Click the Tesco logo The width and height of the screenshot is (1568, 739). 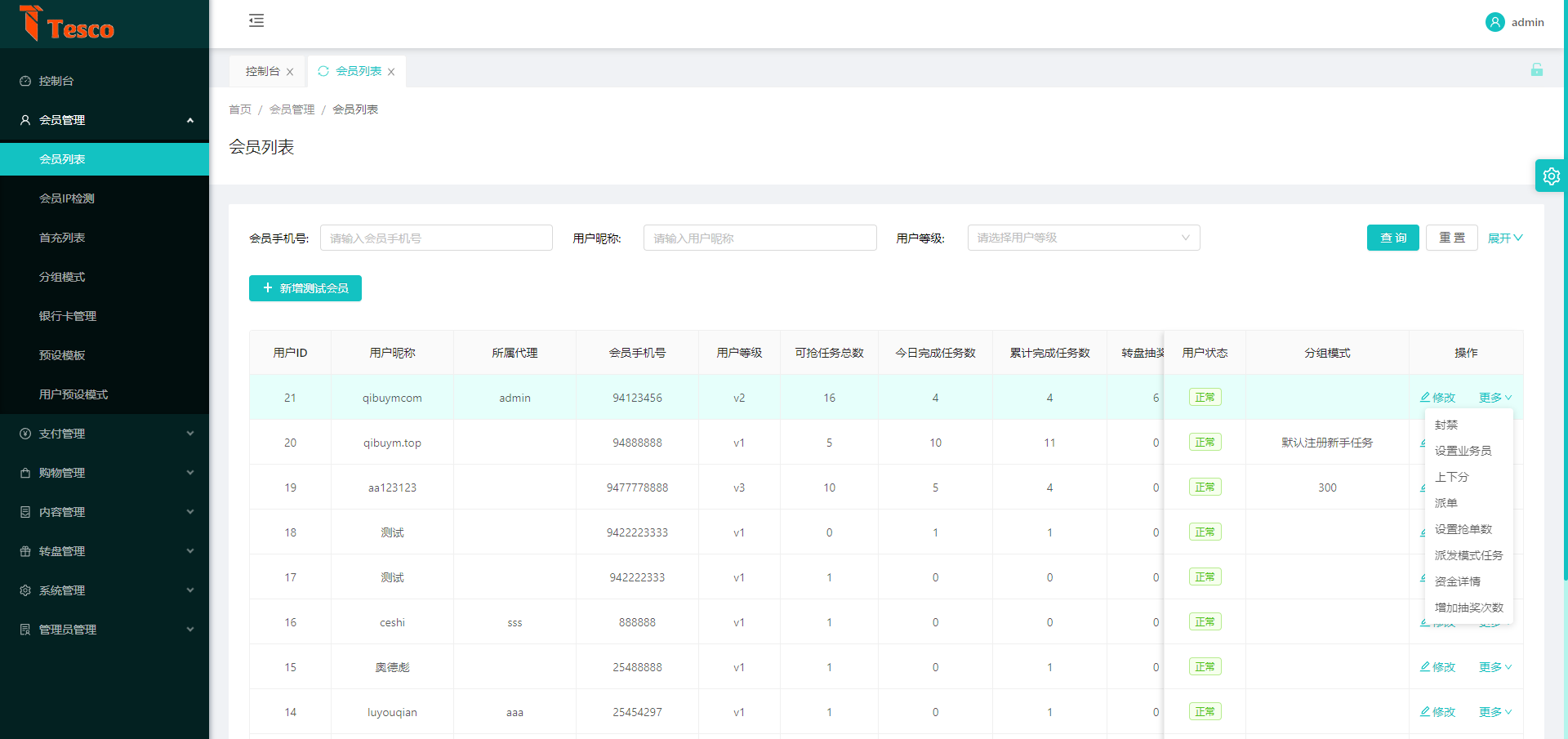coord(68,24)
